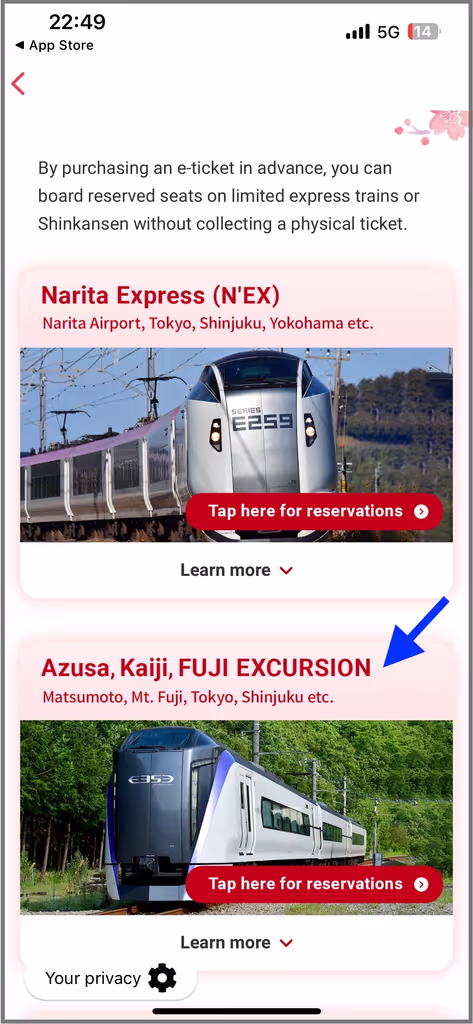Image resolution: width=473 pixels, height=1024 pixels.
Task: Tap here for reservations on FUJI EXCURSION
Action: pos(314,884)
